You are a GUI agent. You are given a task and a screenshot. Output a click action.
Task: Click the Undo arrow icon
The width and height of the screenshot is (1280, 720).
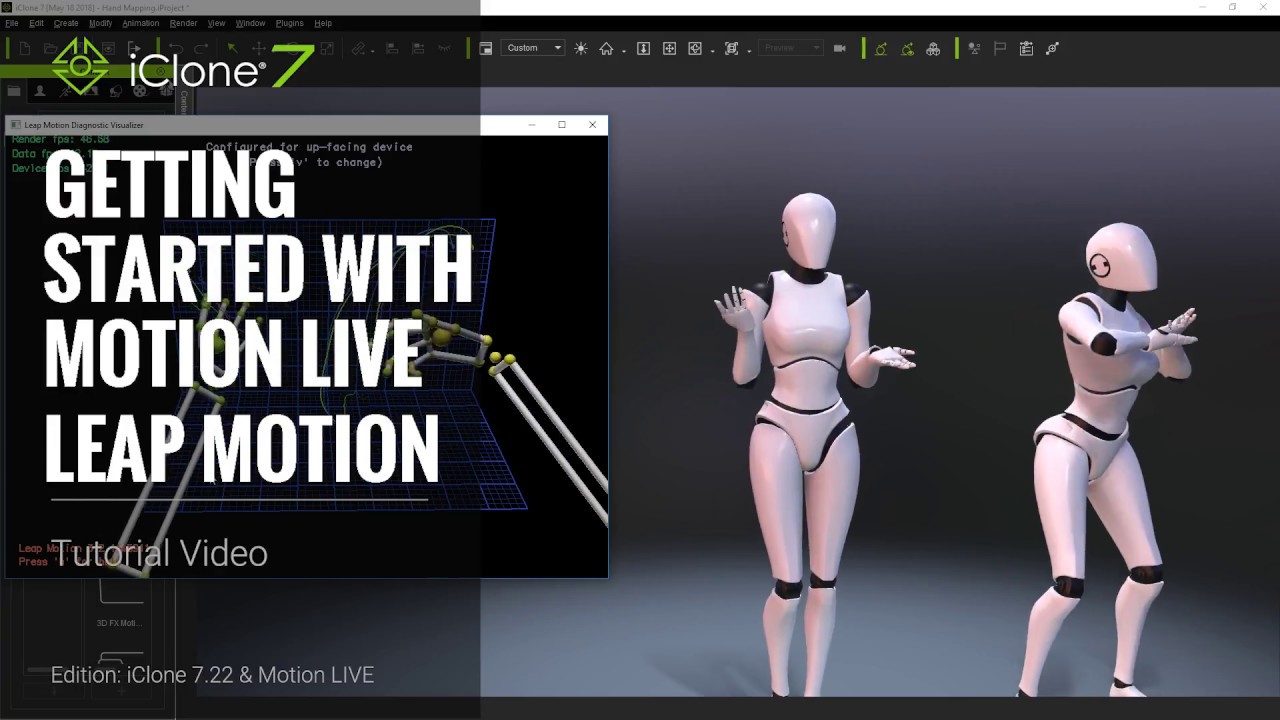click(x=175, y=48)
